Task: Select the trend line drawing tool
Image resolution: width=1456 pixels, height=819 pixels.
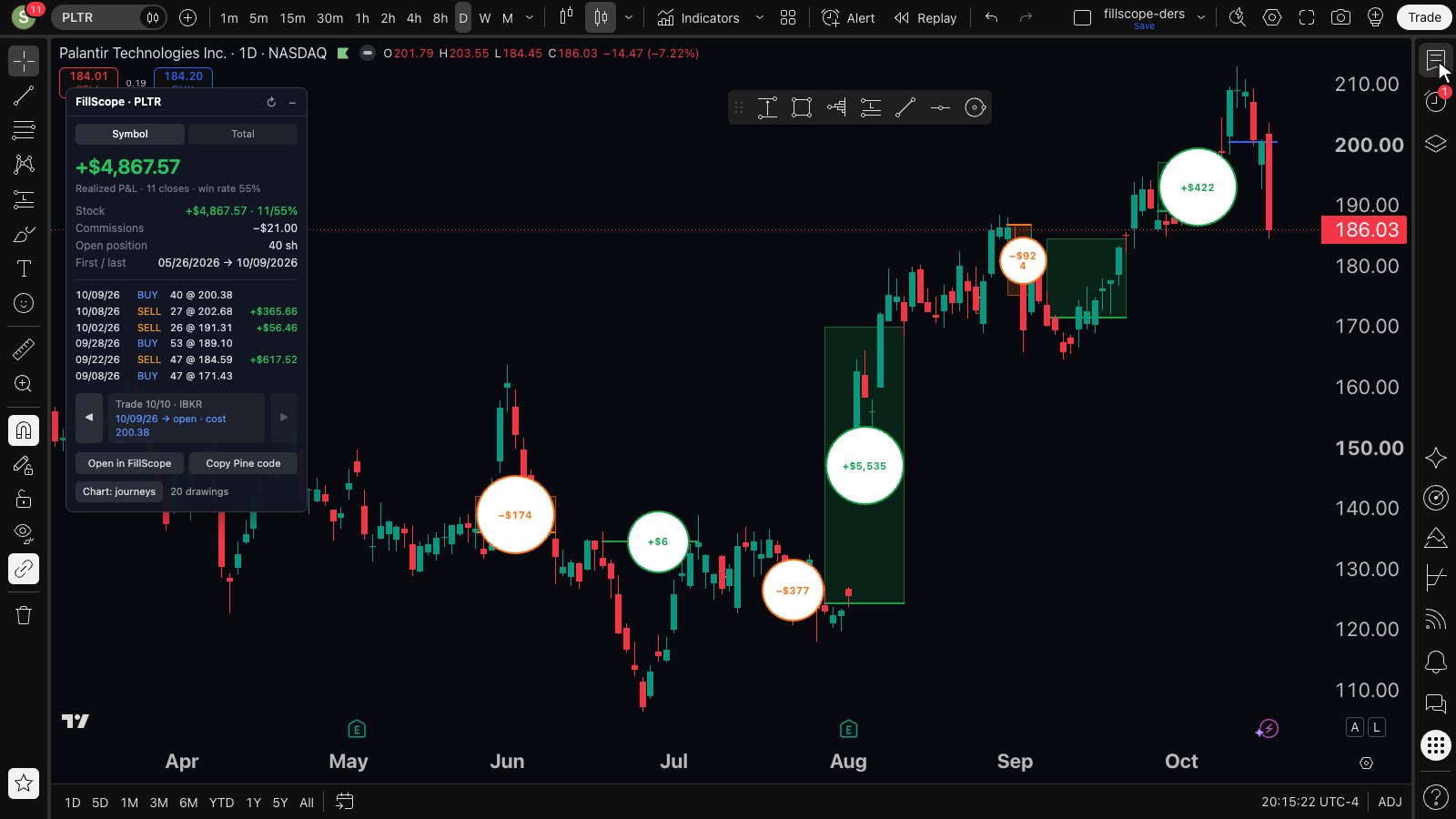Action: click(24, 96)
